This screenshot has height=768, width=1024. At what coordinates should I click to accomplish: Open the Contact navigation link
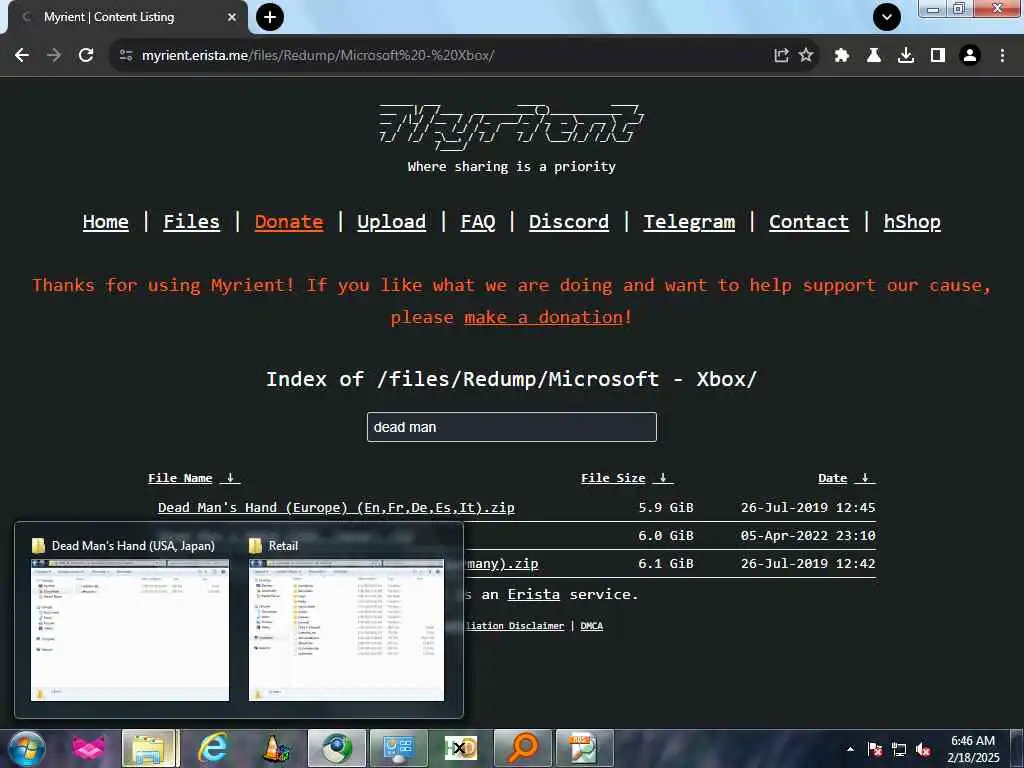(808, 221)
